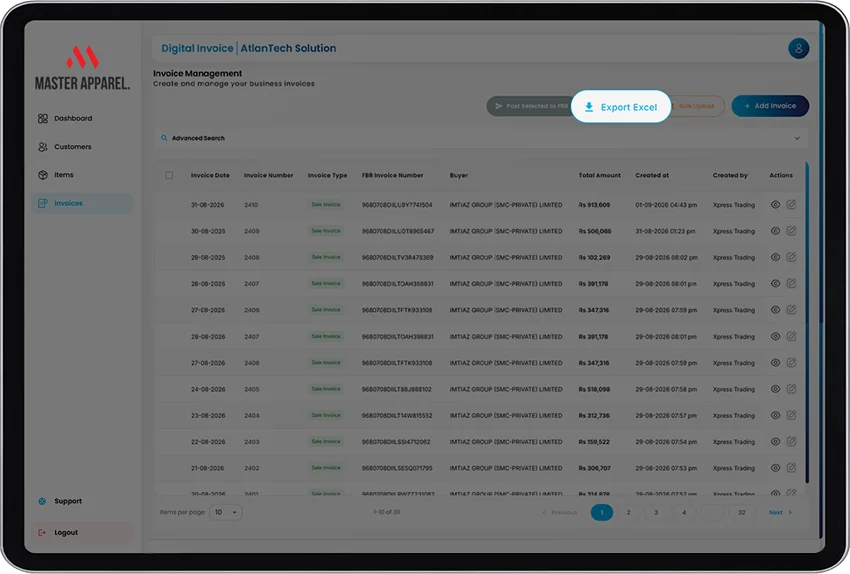Edit invoice 2404 with the pencil icon
Screen dimensions: 850x574
click(x=791, y=415)
